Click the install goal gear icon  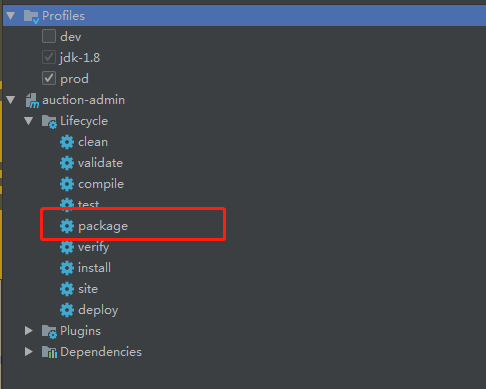[67, 268]
